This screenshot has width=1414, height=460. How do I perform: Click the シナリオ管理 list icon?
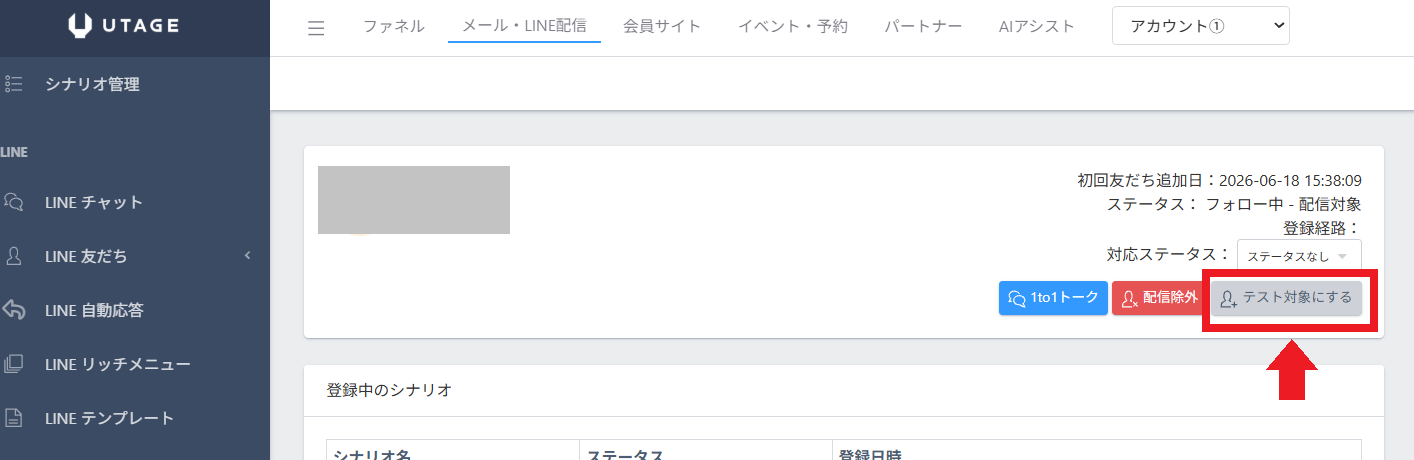[x=14, y=85]
